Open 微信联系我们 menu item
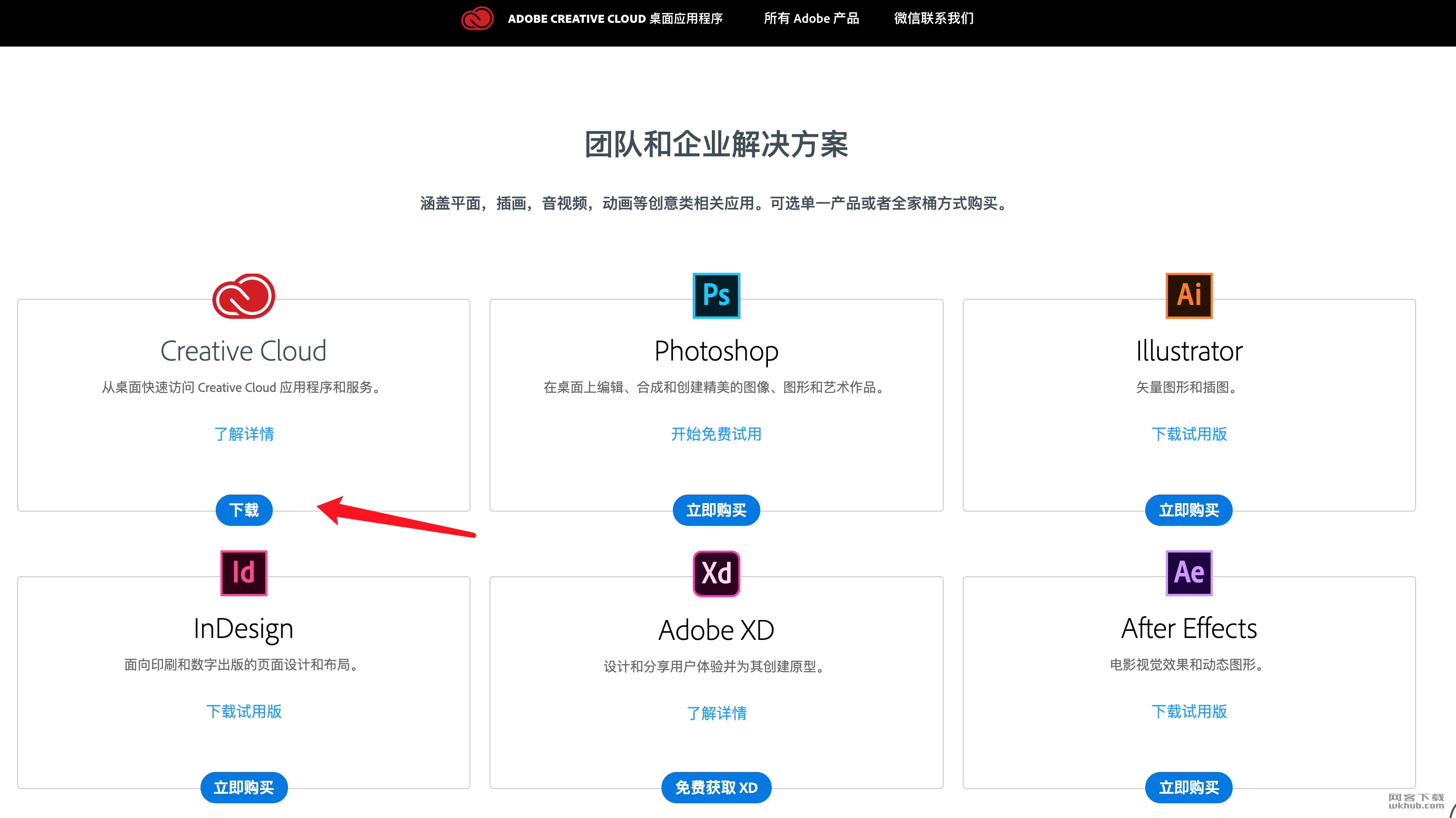 934,19
